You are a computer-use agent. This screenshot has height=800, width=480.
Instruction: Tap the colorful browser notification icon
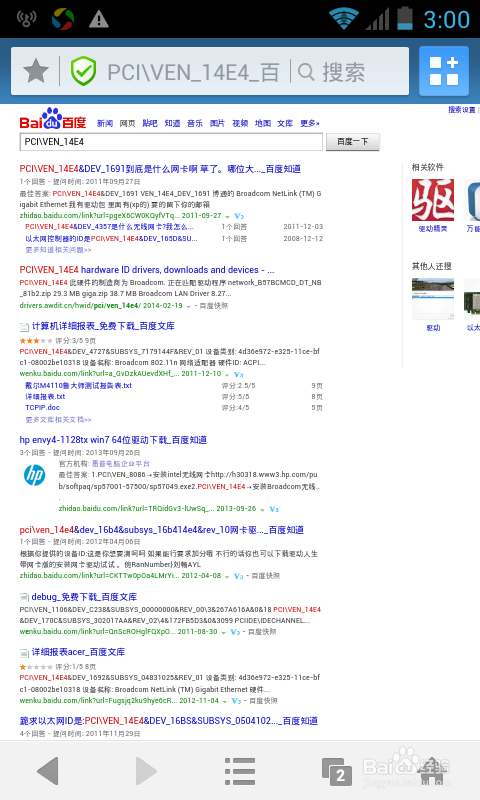coord(63,19)
